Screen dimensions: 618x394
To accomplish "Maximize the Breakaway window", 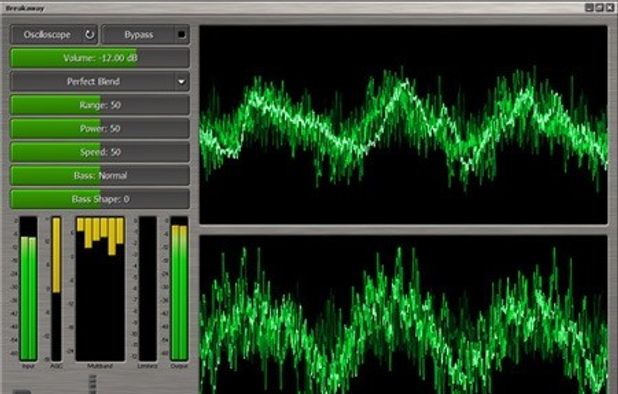I will pos(599,7).
